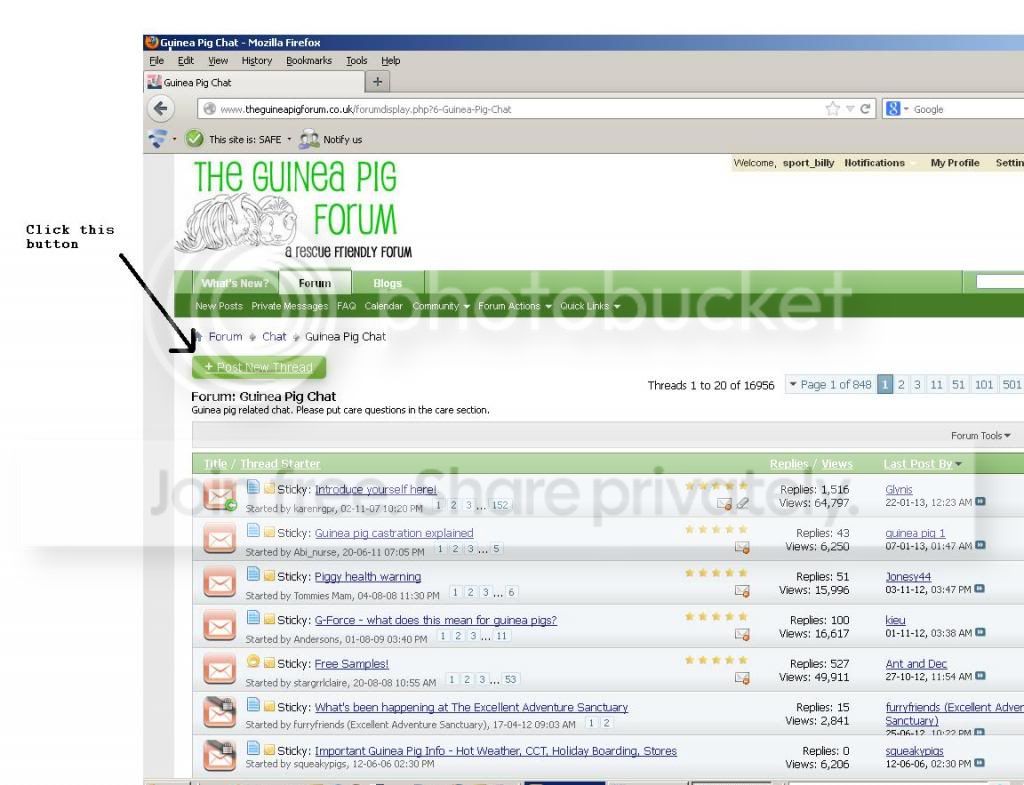Click locked envelope icon for Excellent Adventure Sanctuary thread
This screenshot has width=1024, height=785.
click(220, 713)
